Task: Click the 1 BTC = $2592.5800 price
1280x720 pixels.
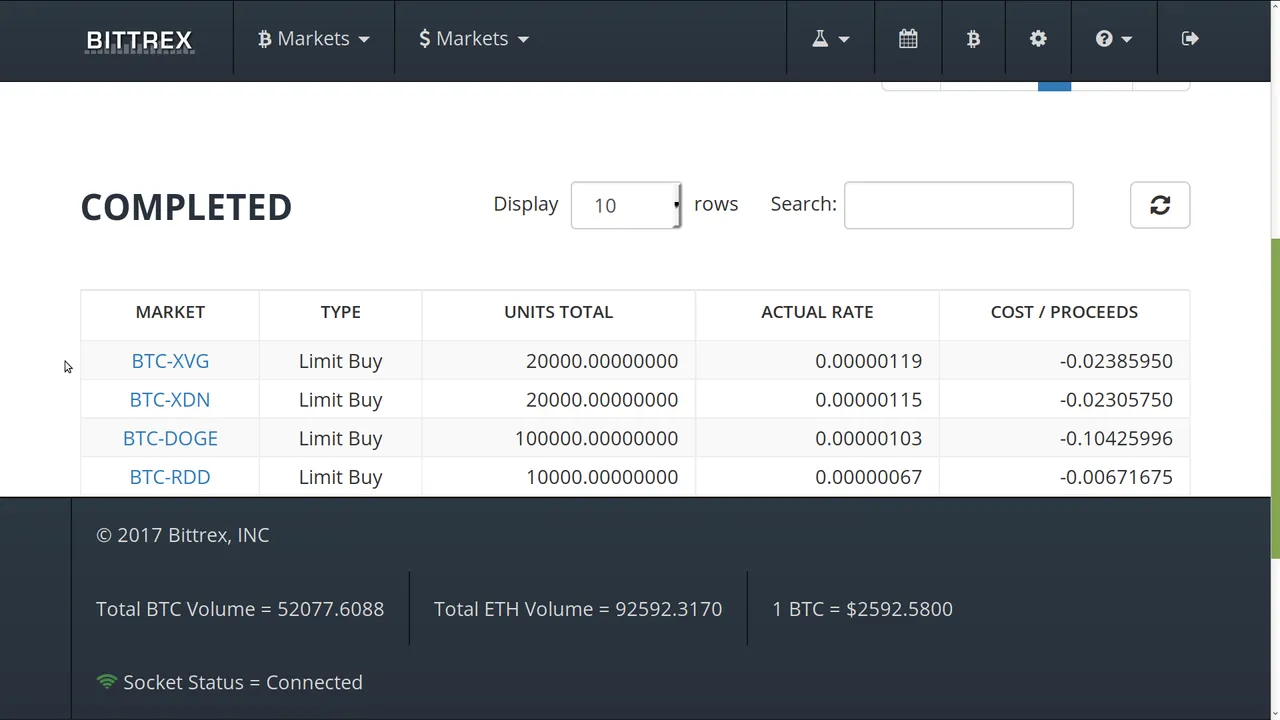Action: click(862, 609)
